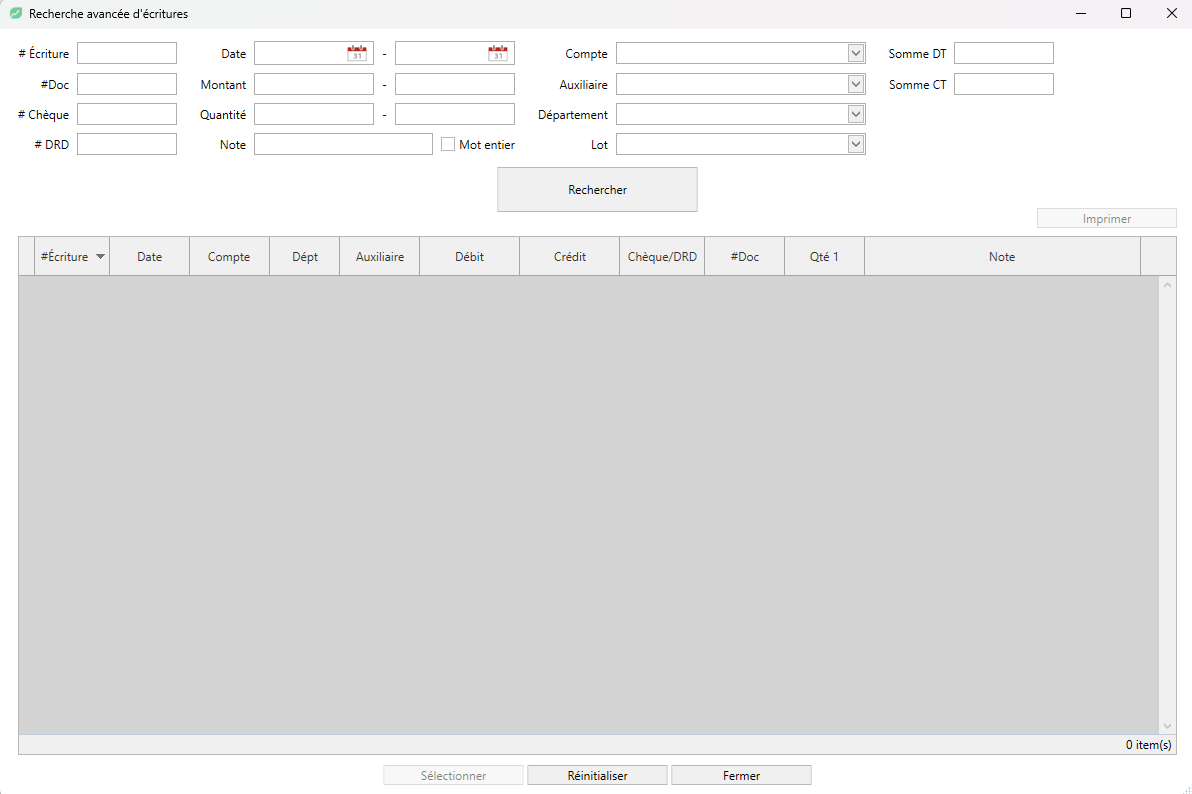
Task: Click the Réinitialiser button
Action: pos(598,775)
